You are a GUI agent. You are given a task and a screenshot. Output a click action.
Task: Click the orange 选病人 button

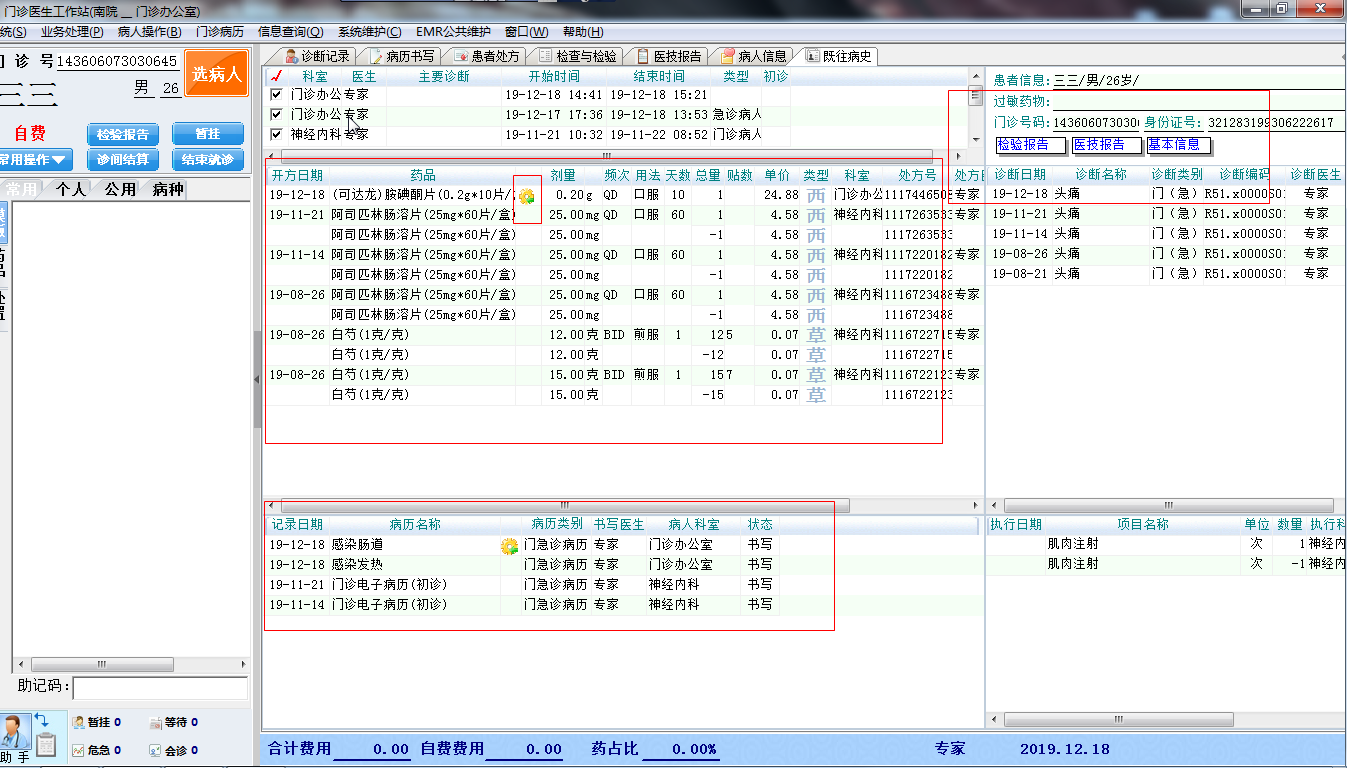pyautogui.click(x=216, y=74)
